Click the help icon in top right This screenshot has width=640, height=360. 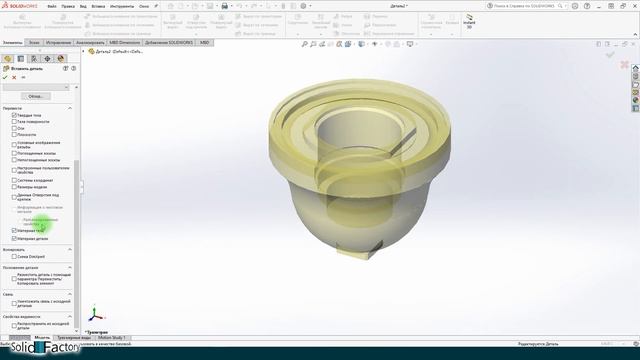(587, 6)
